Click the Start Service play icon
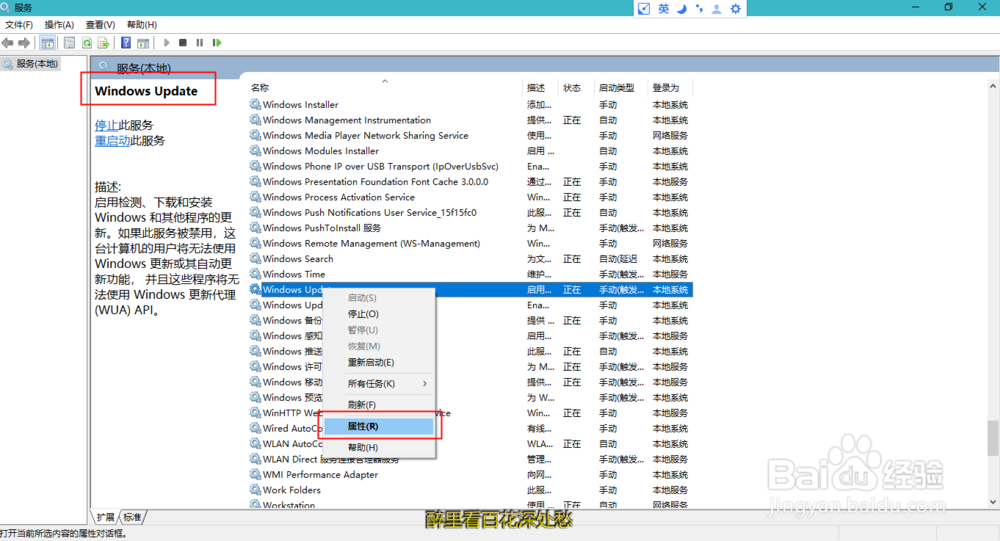Image resolution: width=1000 pixels, height=541 pixels. pyautogui.click(x=166, y=43)
